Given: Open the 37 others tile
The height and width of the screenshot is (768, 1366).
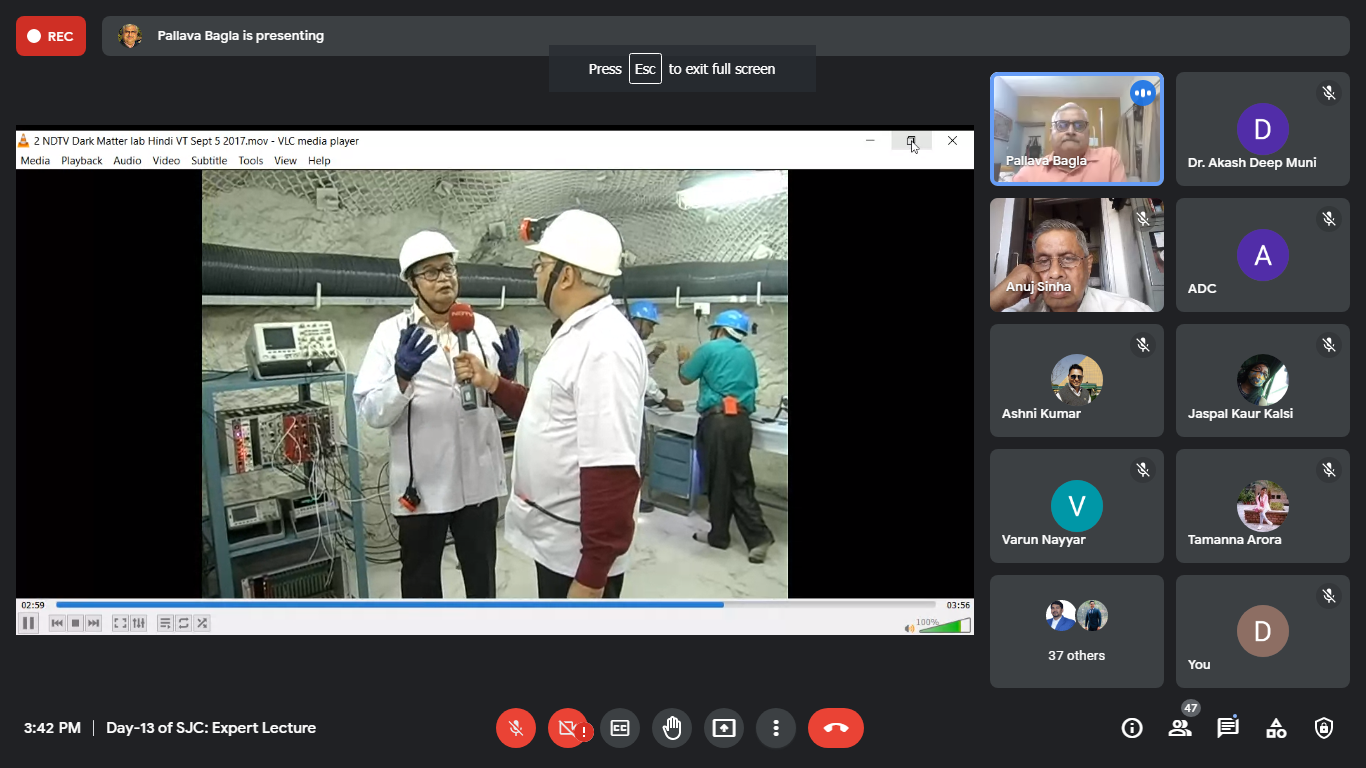Looking at the screenshot, I should (1077, 631).
